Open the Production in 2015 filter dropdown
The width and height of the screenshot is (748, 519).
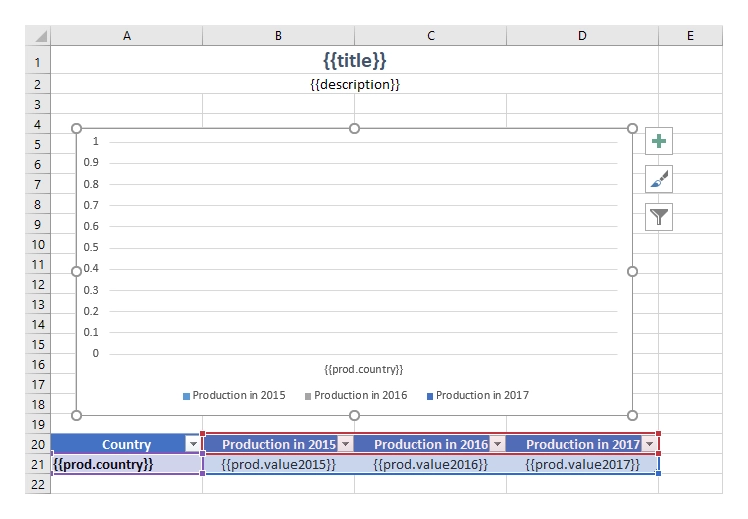tap(345, 444)
